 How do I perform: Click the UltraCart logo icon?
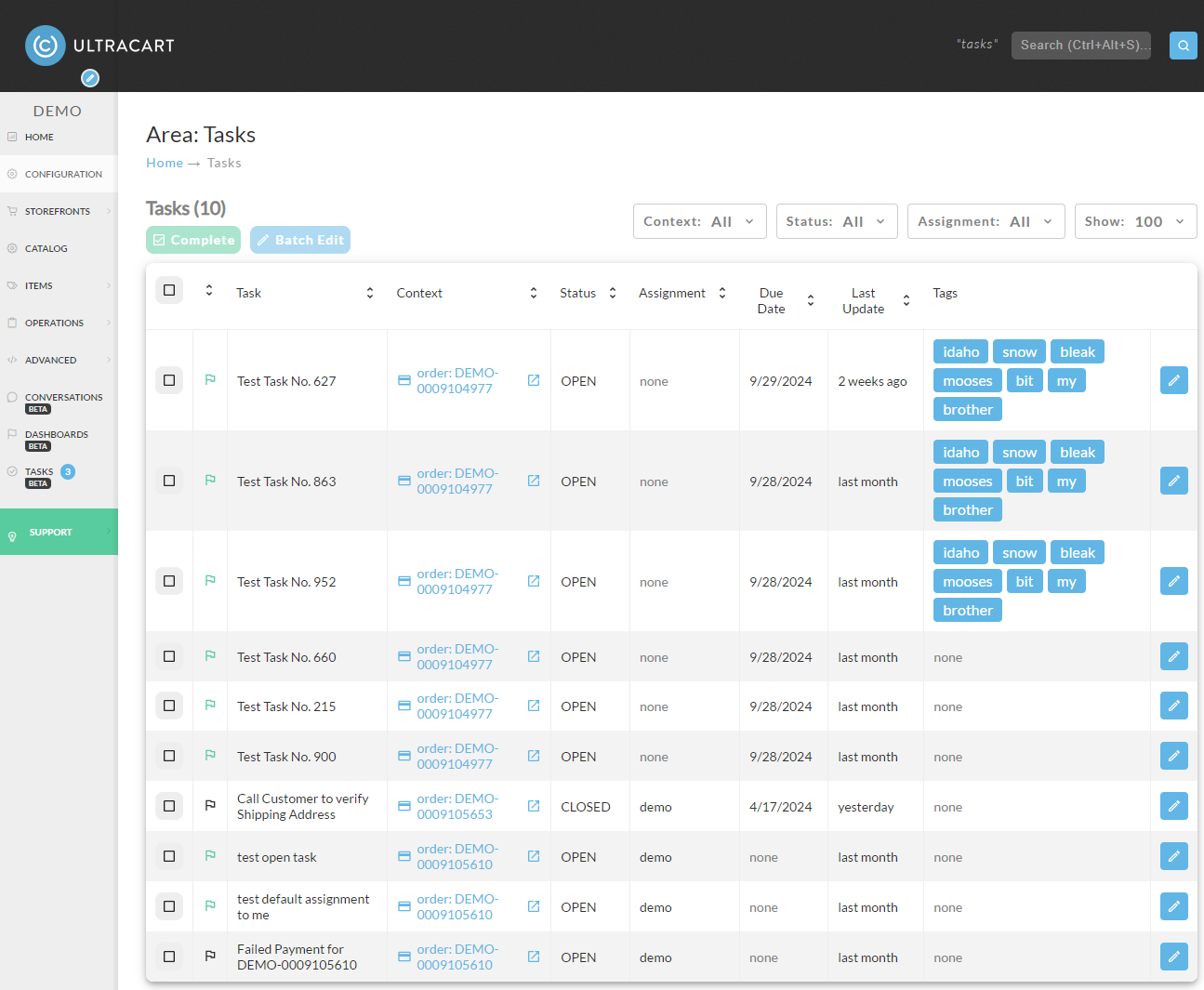tap(46, 46)
